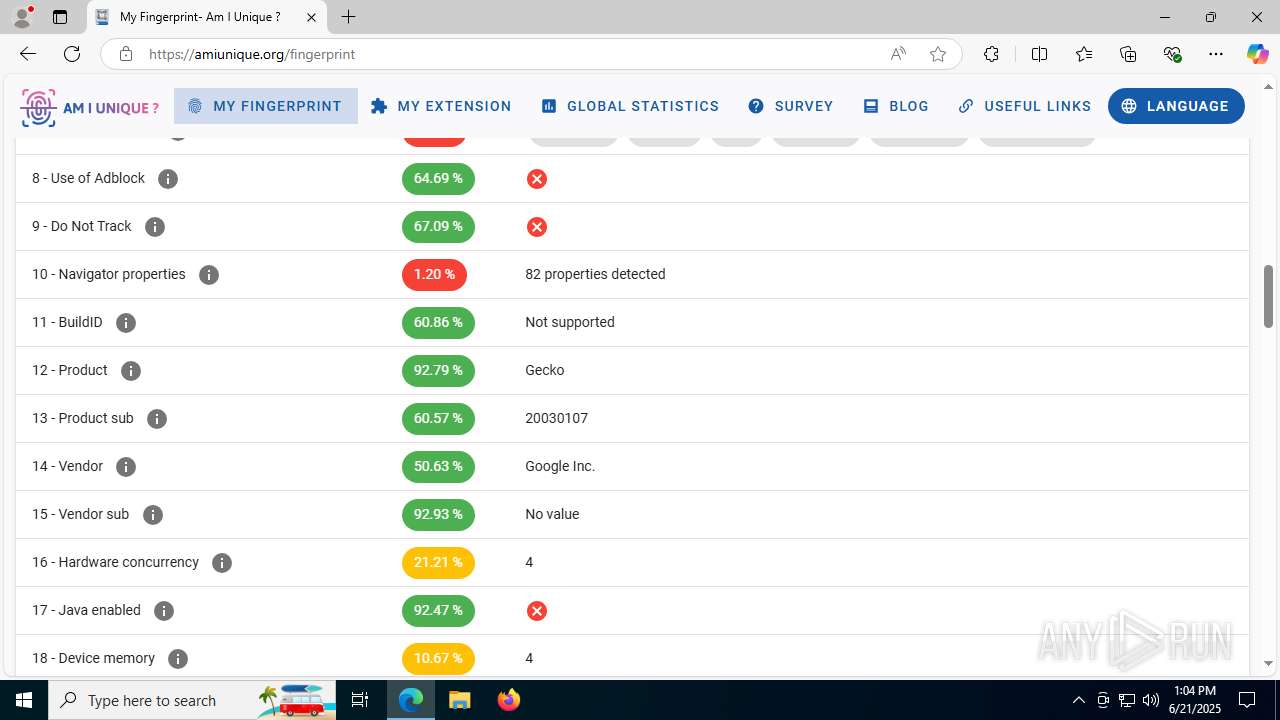Show info for Device memory

click(x=178, y=659)
